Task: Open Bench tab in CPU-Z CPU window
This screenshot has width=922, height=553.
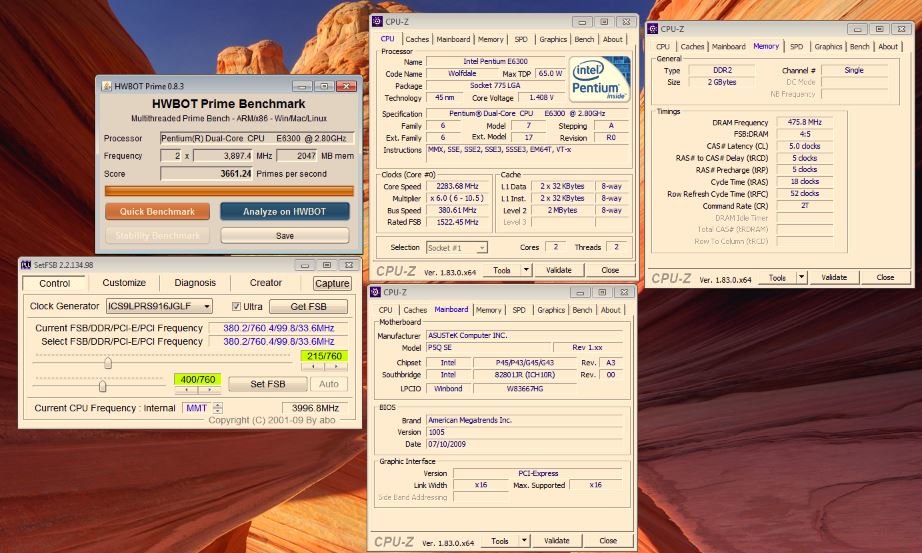Action: [x=584, y=39]
